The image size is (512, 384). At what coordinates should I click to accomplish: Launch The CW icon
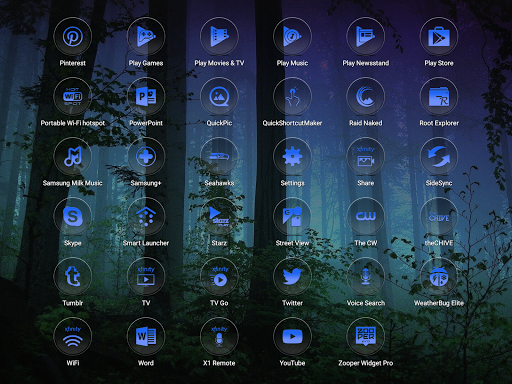(366, 216)
